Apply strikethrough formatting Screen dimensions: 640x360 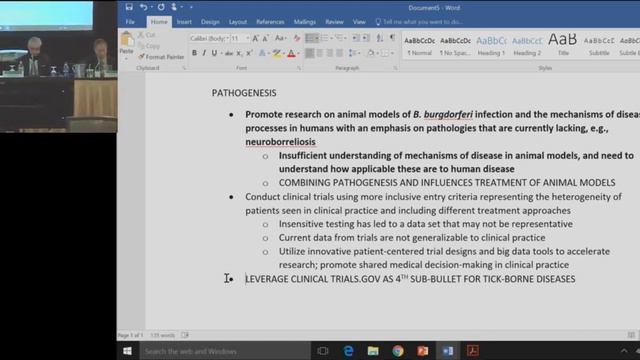point(229,53)
